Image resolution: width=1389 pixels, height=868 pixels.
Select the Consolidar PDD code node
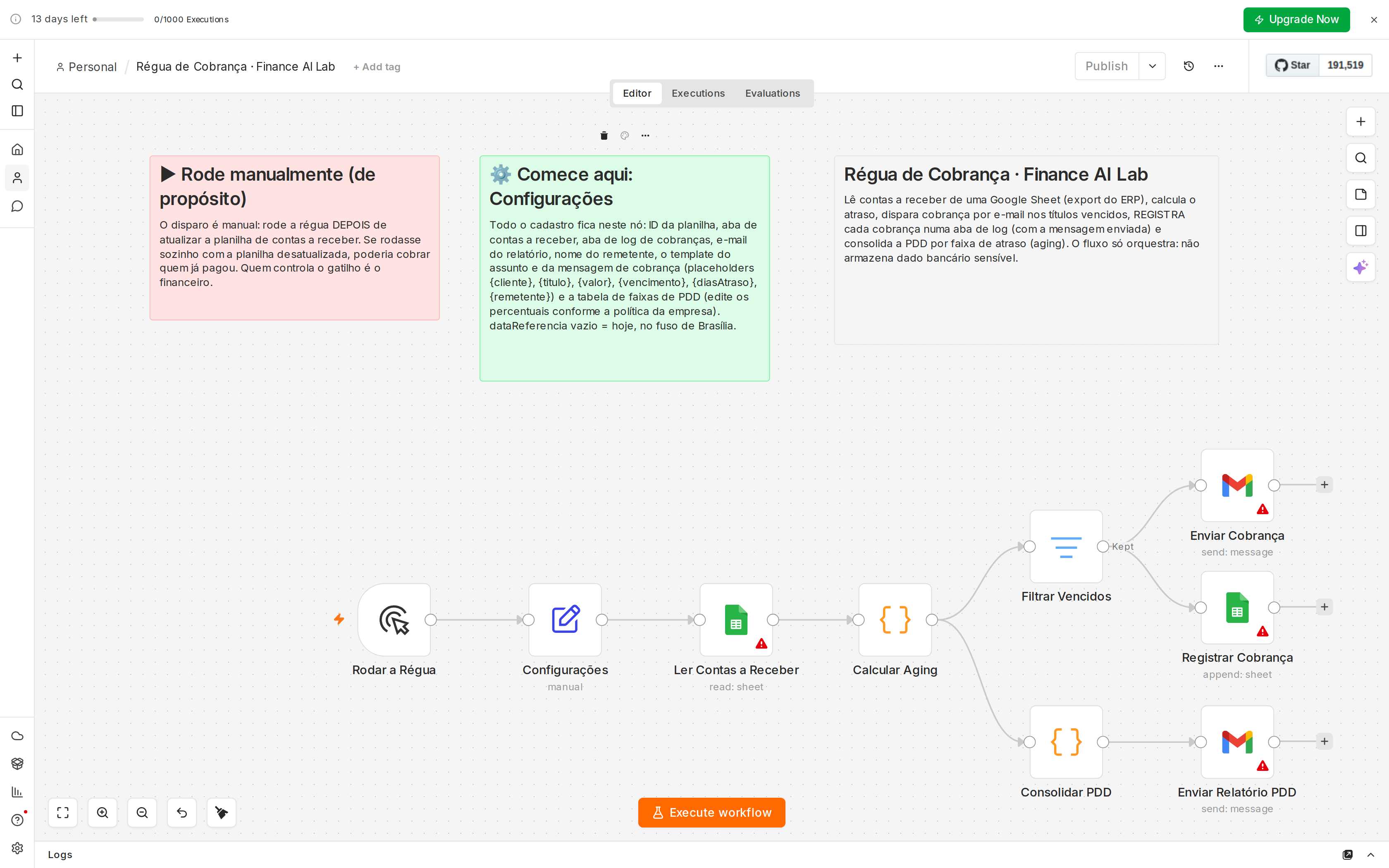coord(1066,742)
